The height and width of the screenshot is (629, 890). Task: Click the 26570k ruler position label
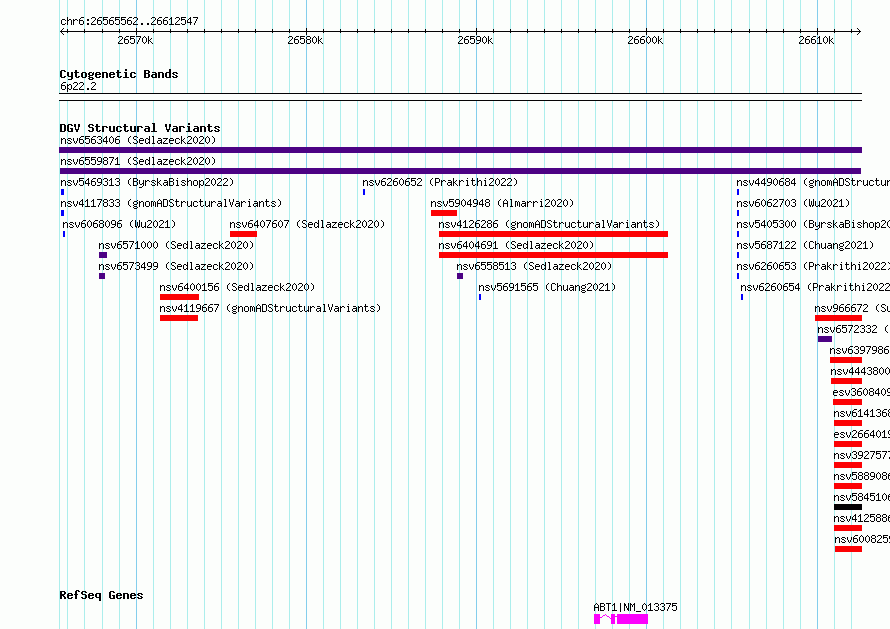tap(135, 40)
